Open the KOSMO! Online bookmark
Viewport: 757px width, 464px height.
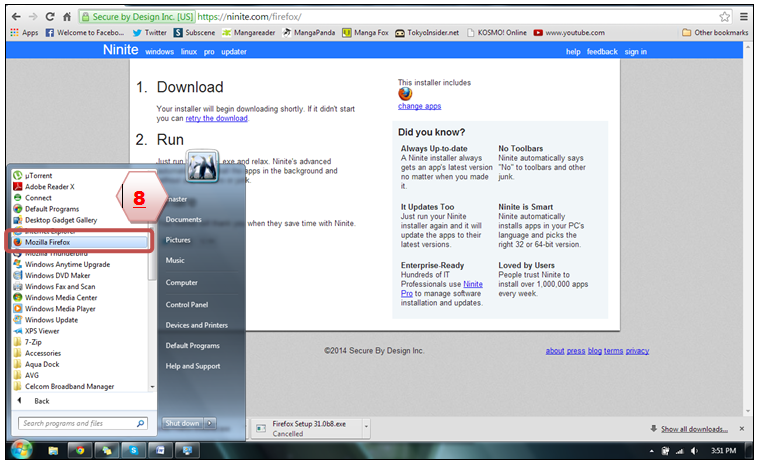(x=497, y=32)
